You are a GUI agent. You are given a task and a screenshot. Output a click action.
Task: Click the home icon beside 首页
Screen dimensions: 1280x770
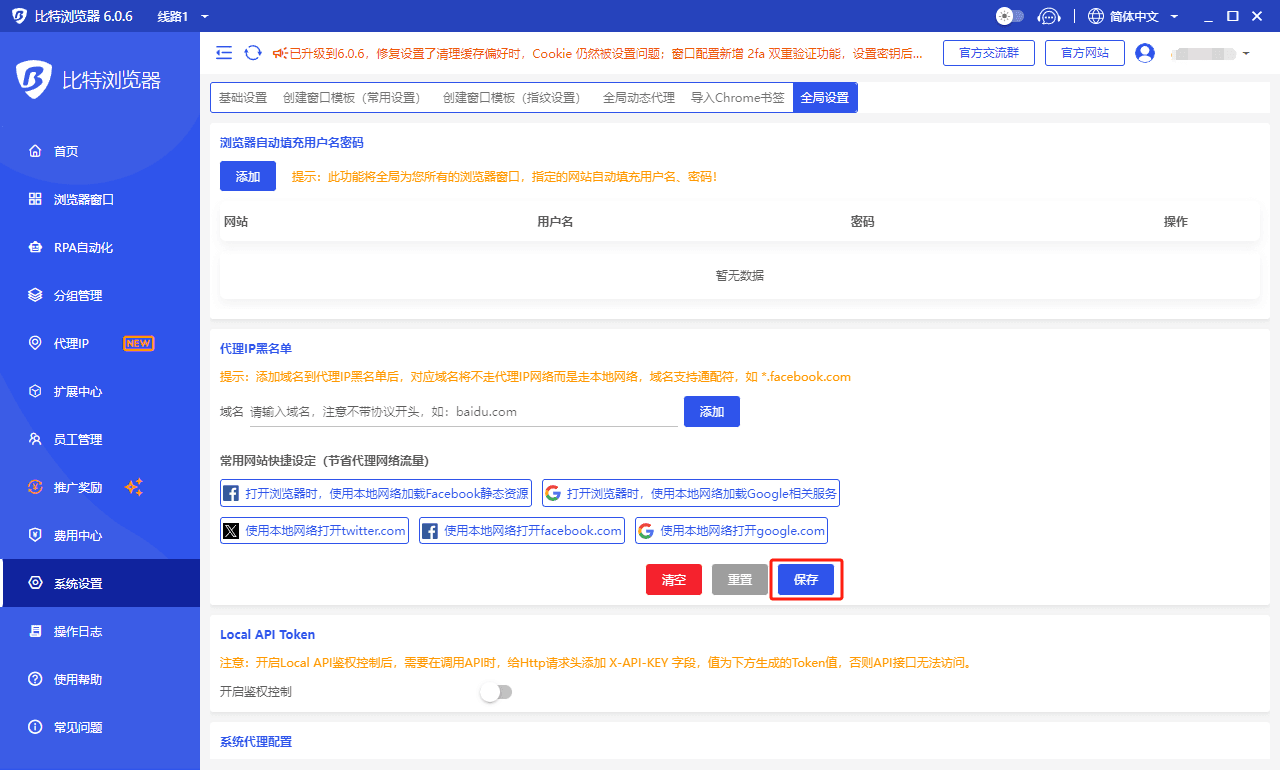pos(35,151)
